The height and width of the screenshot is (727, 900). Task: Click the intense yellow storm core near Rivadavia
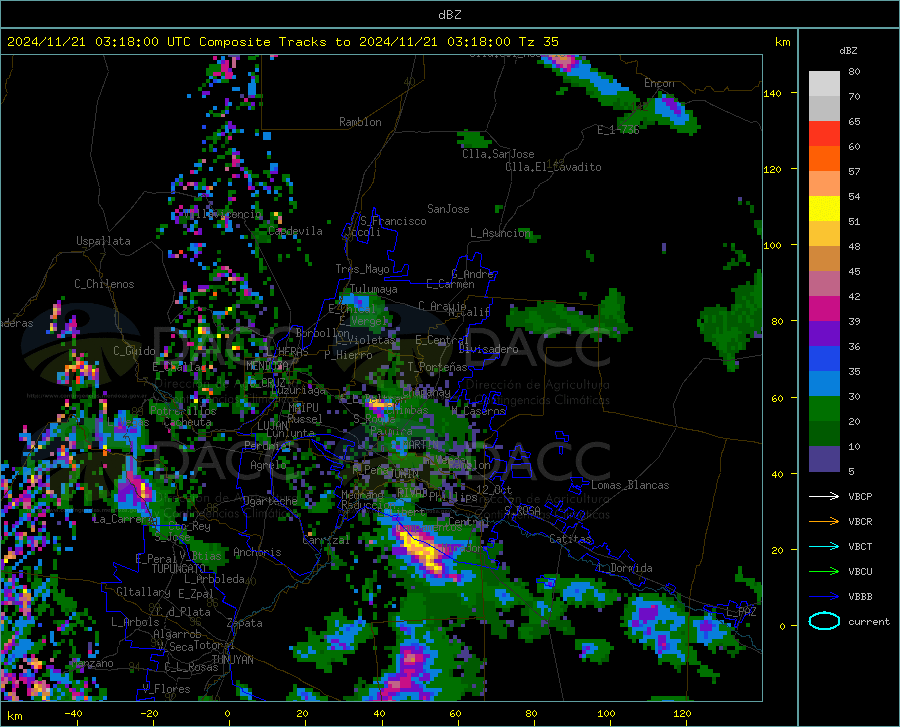[423, 552]
